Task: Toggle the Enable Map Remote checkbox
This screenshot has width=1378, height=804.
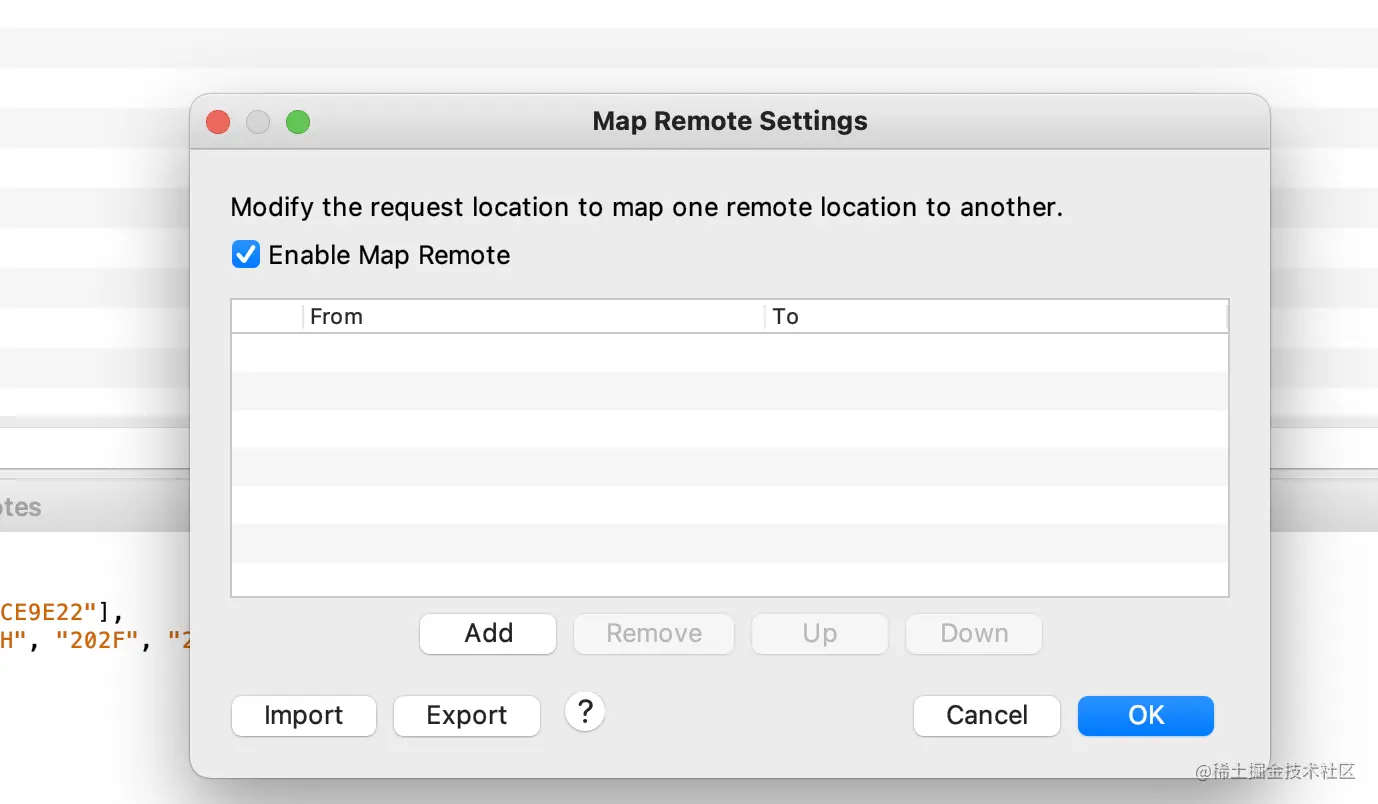Action: point(246,255)
